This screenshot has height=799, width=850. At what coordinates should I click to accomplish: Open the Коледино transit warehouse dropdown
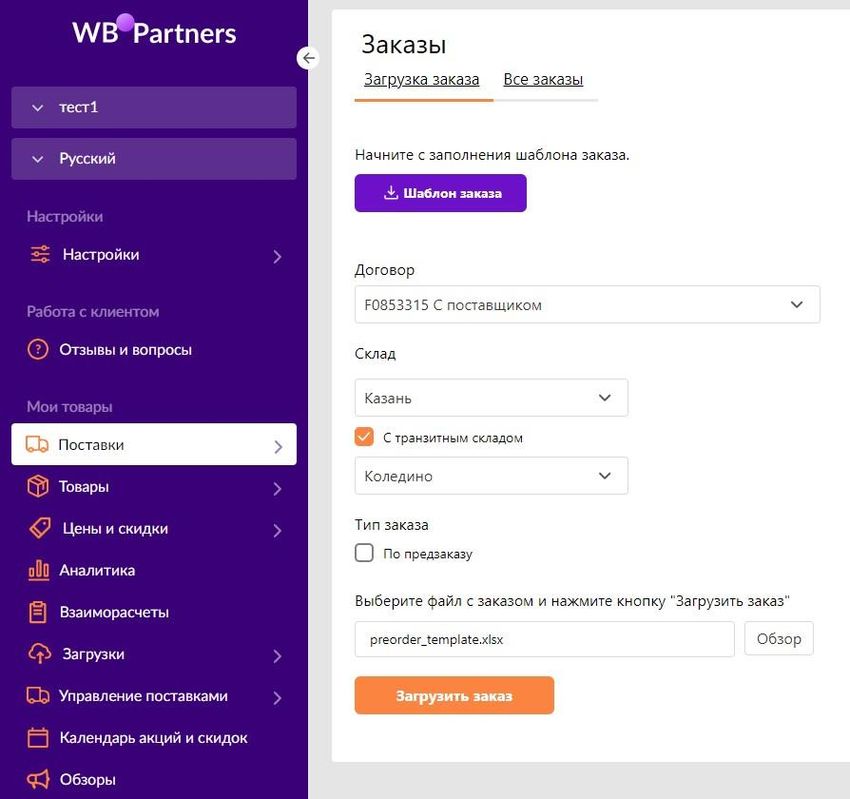(491, 476)
